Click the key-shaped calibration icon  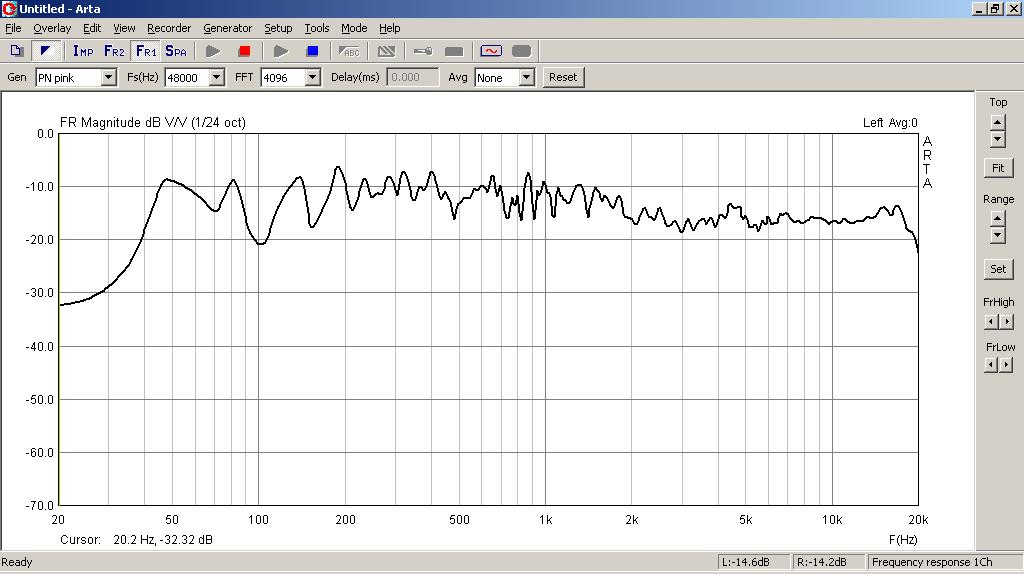coord(423,51)
